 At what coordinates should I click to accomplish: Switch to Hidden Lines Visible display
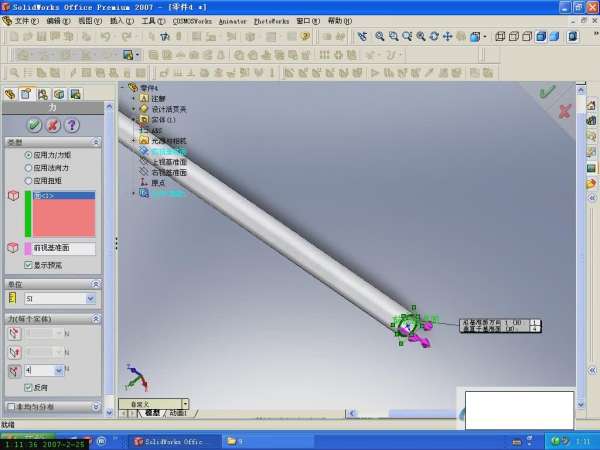click(x=514, y=36)
